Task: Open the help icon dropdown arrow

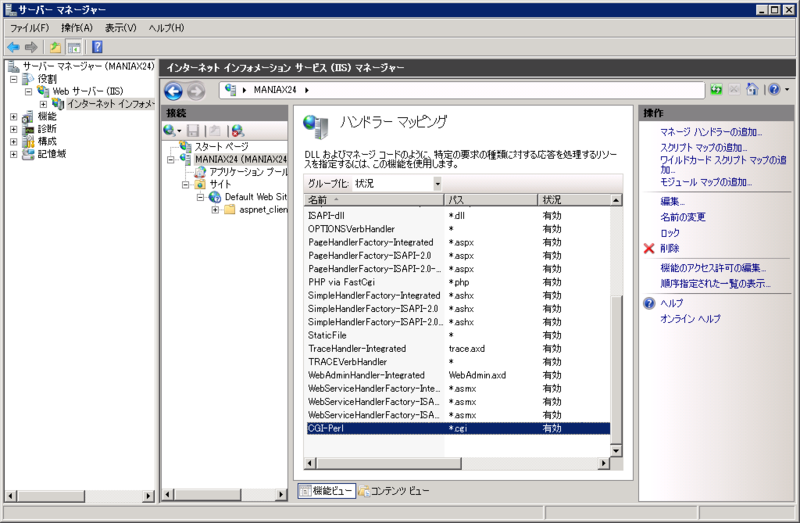Action: 787,90
